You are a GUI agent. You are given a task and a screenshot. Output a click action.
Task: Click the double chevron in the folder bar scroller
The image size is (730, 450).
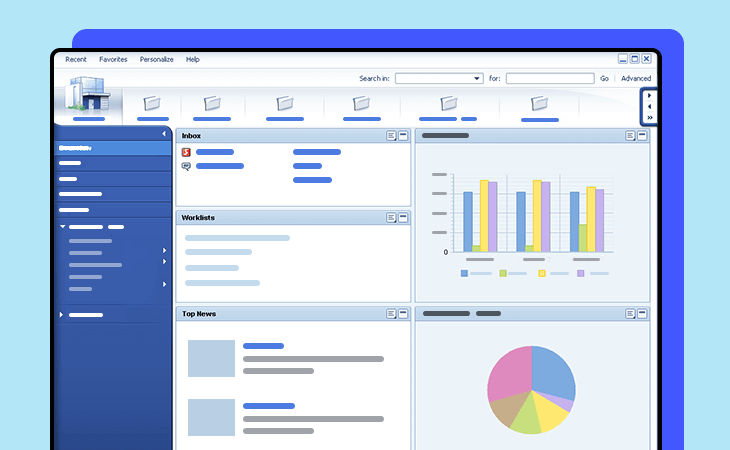649,118
